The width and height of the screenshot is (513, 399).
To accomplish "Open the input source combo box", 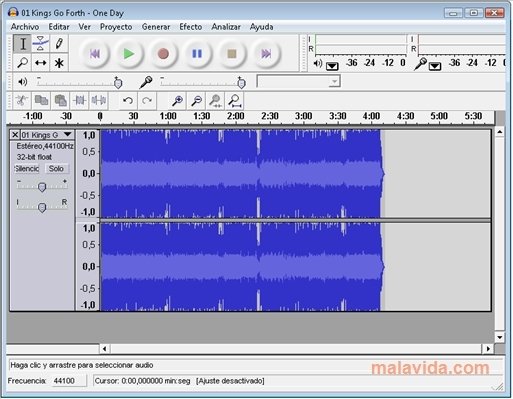I will (x=298, y=81).
